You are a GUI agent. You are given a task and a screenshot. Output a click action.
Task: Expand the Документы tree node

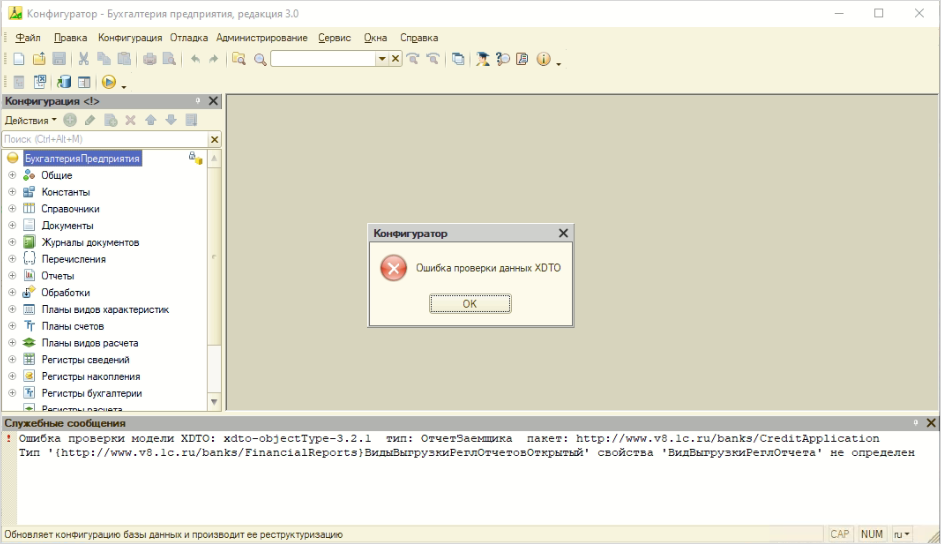pyautogui.click(x=12, y=226)
